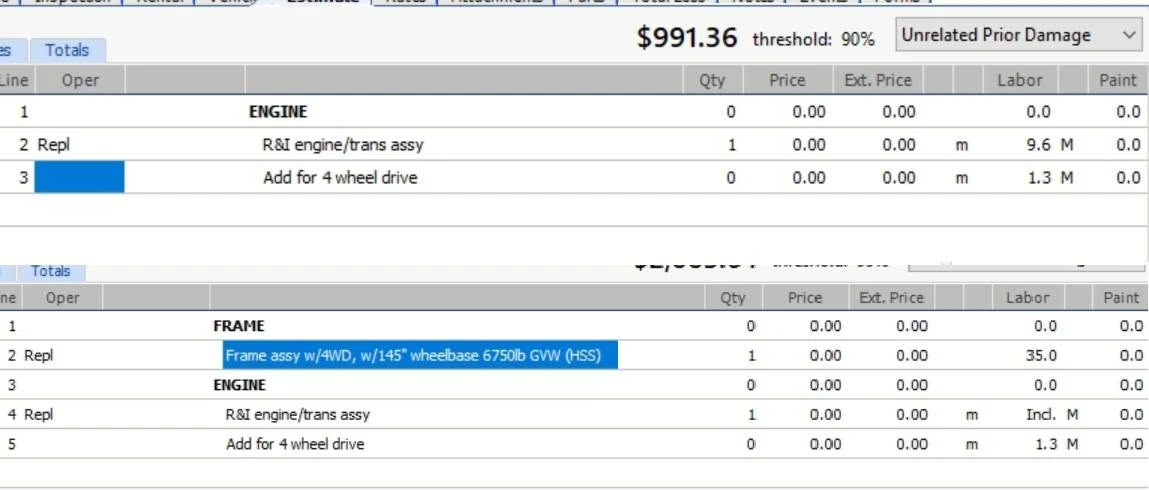This screenshot has height=490, width=1149.
Task: Click the Paint column header in the $991.36 estimate
Action: [x=1117, y=81]
